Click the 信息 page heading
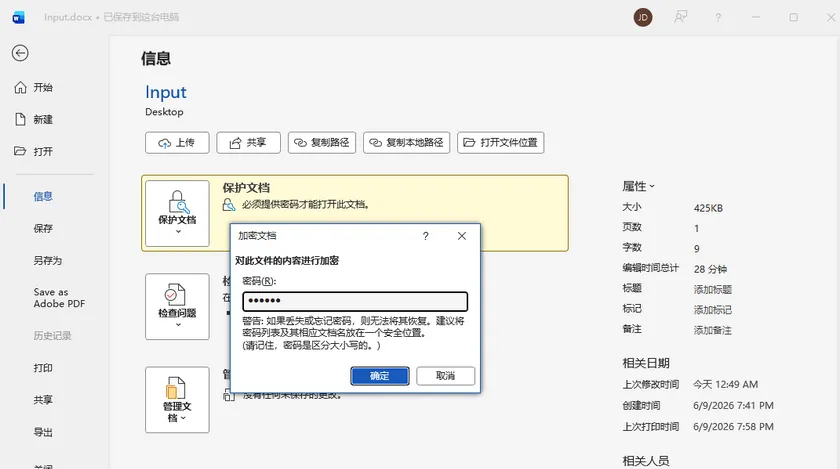 [156, 58]
